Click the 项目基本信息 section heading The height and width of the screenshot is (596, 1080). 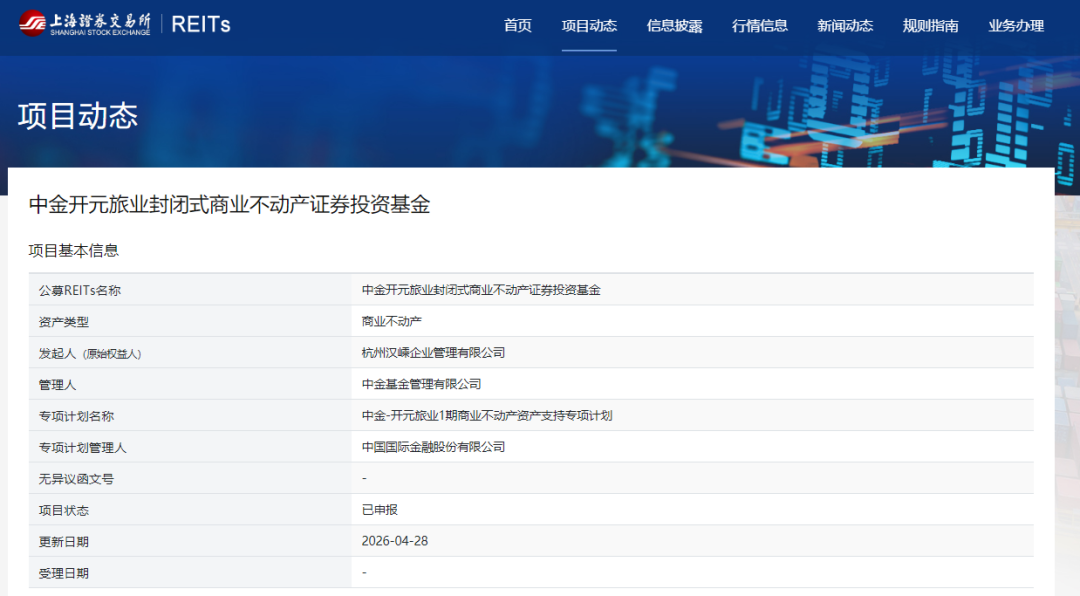73,250
